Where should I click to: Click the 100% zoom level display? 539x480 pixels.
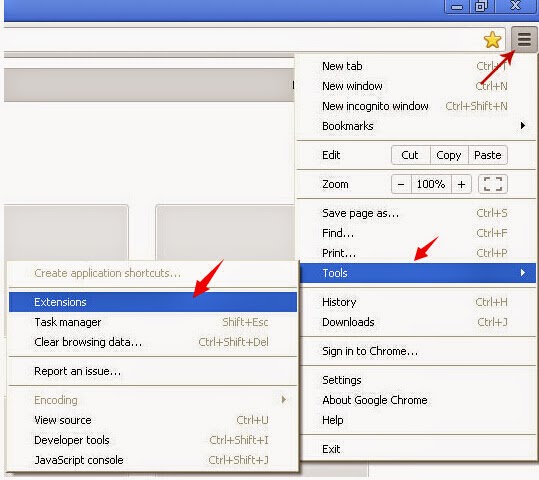pyautogui.click(x=431, y=184)
